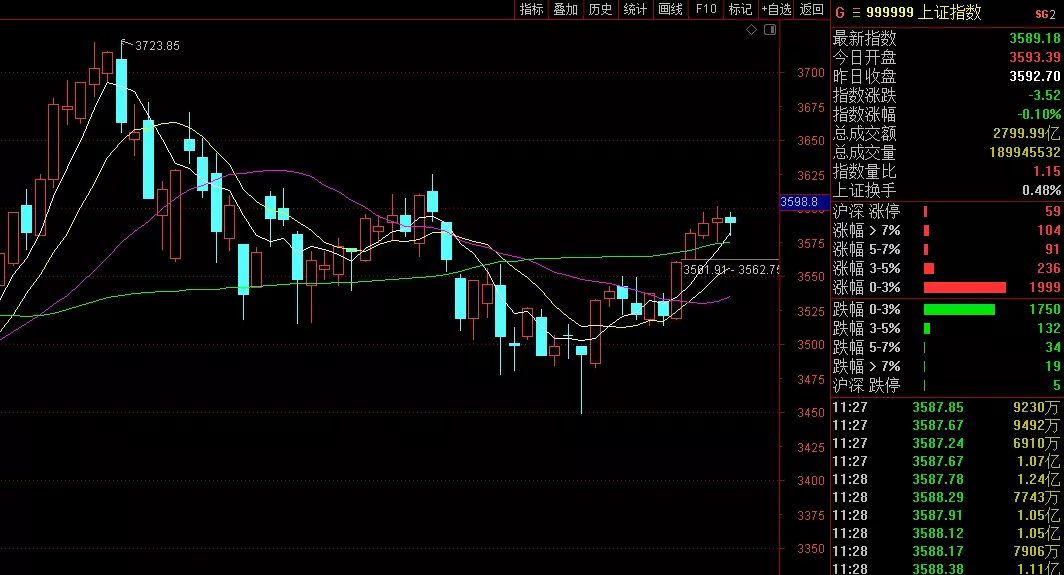Click the red G icon beside 999999
Screen dimensions: 1064x575
point(840,13)
